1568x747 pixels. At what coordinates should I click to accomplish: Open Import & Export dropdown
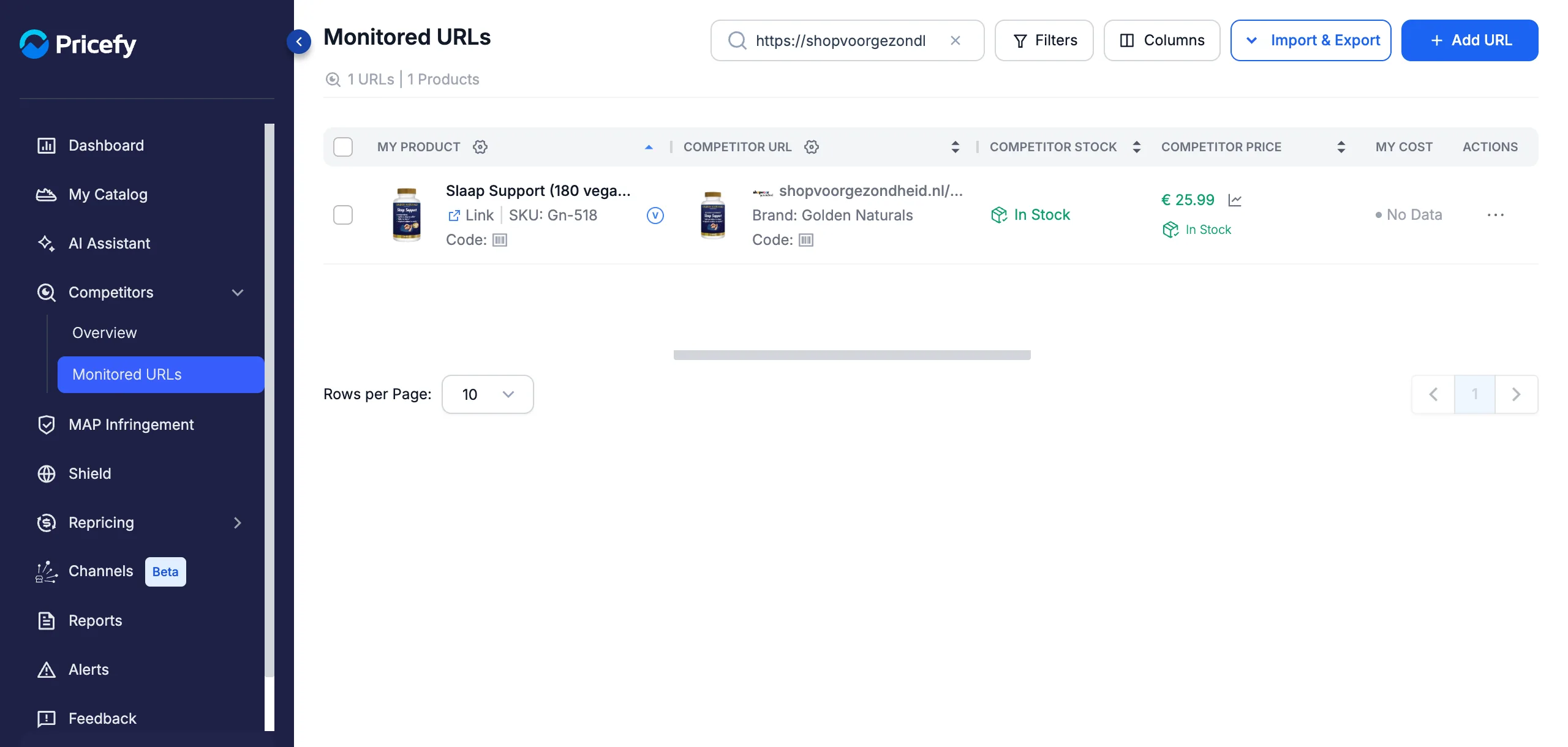(1311, 40)
